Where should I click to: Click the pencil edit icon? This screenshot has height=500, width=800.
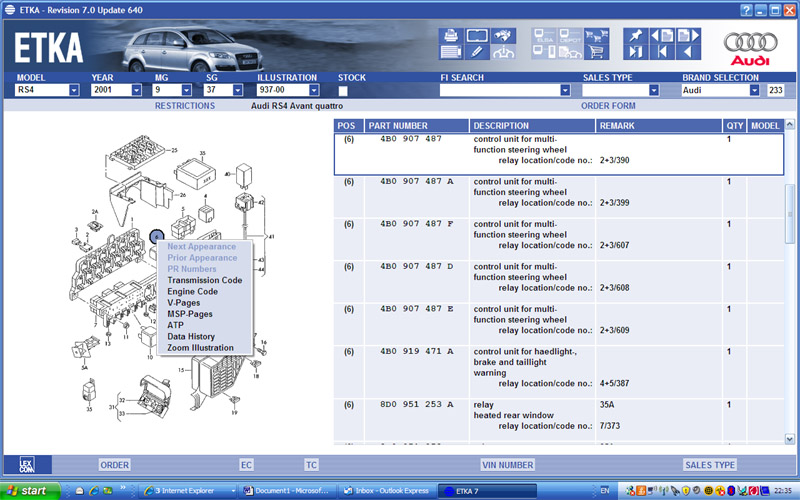click(x=477, y=52)
